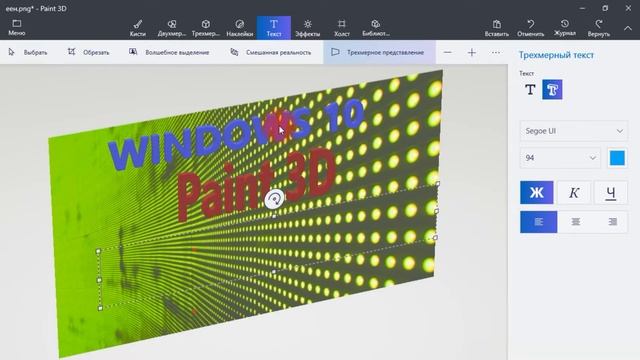Open the Журнал history panel
This screenshot has height=360, width=640.
tap(565, 28)
